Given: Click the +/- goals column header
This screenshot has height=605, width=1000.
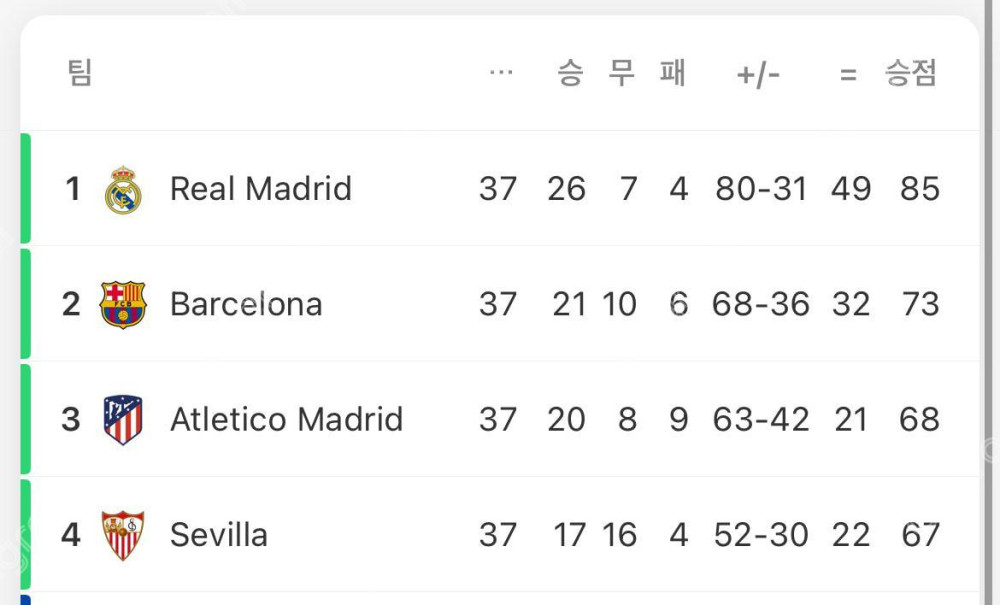Looking at the screenshot, I should tap(758, 74).
